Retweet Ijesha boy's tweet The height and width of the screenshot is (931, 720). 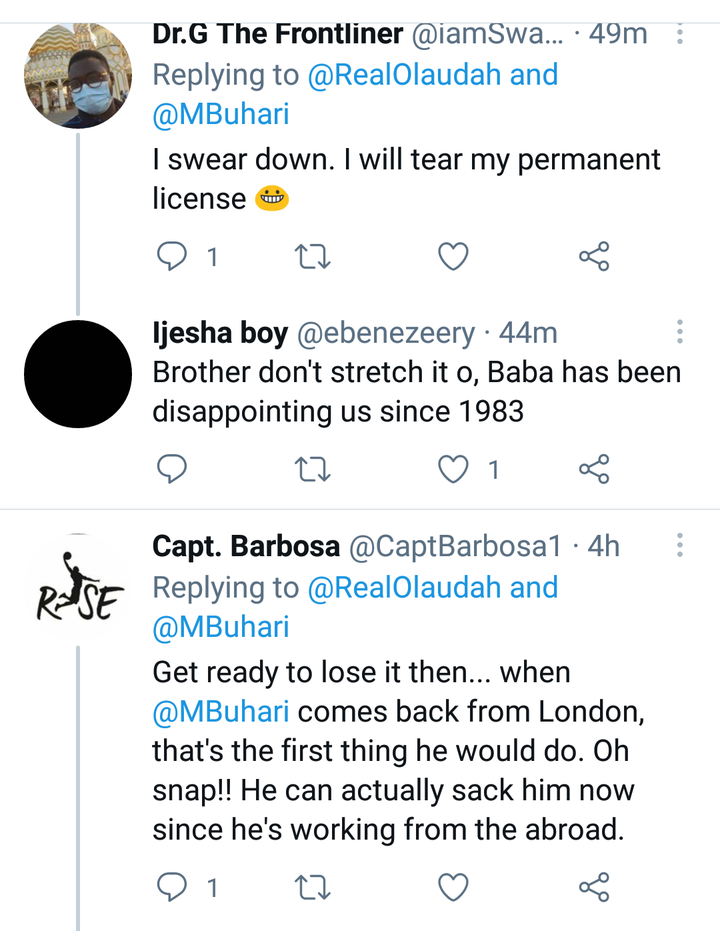click(x=313, y=469)
